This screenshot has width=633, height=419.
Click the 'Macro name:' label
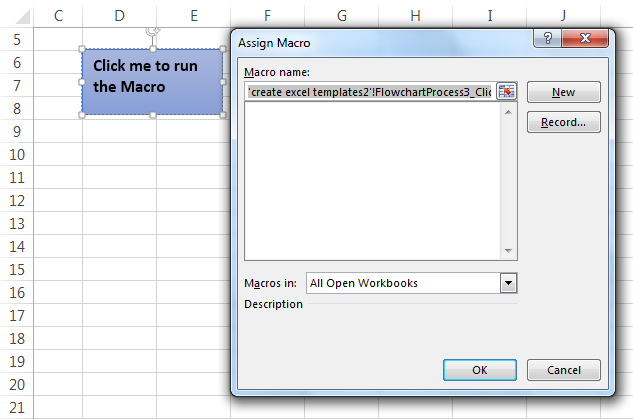[x=277, y=72]
